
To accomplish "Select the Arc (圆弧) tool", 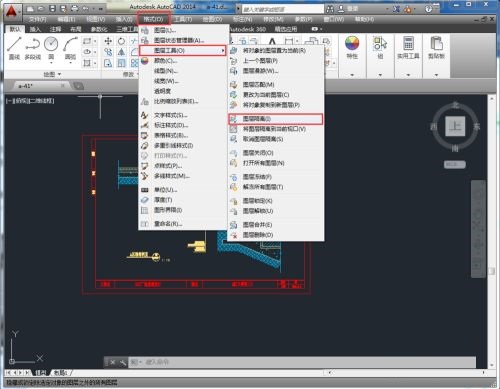I will click(x=70, y=48).
